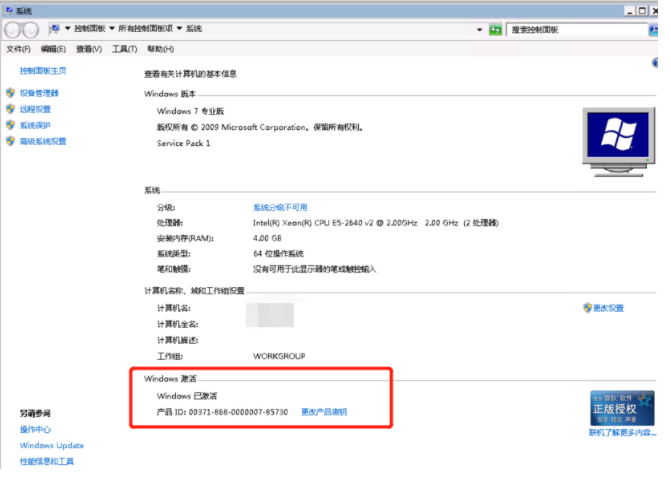
Task: Click the 查看有关计算机的基本信息 heading
Action: click(190, 74)
